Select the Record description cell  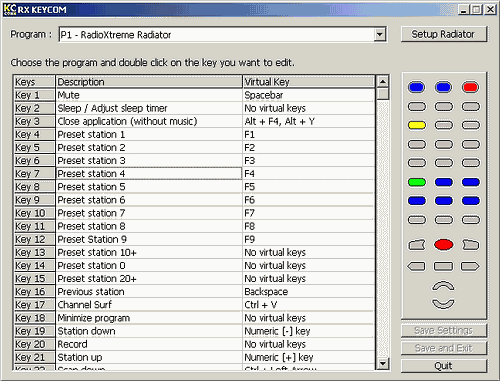point(149,344)
